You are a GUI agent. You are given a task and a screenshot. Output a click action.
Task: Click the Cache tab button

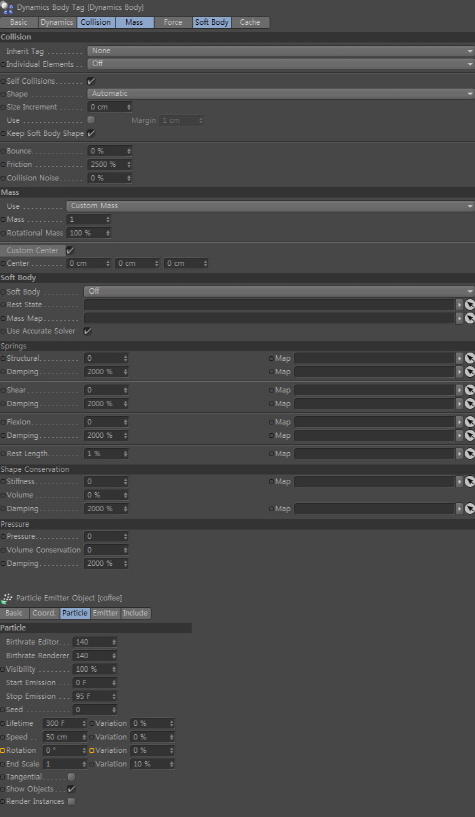pyautogui.click(x=250, y=22)
